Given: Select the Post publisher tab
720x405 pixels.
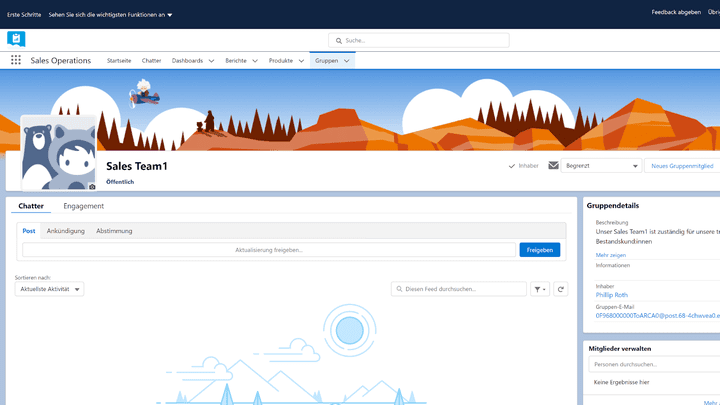Looking at the screenshot, I should click(x=29, y=231).
